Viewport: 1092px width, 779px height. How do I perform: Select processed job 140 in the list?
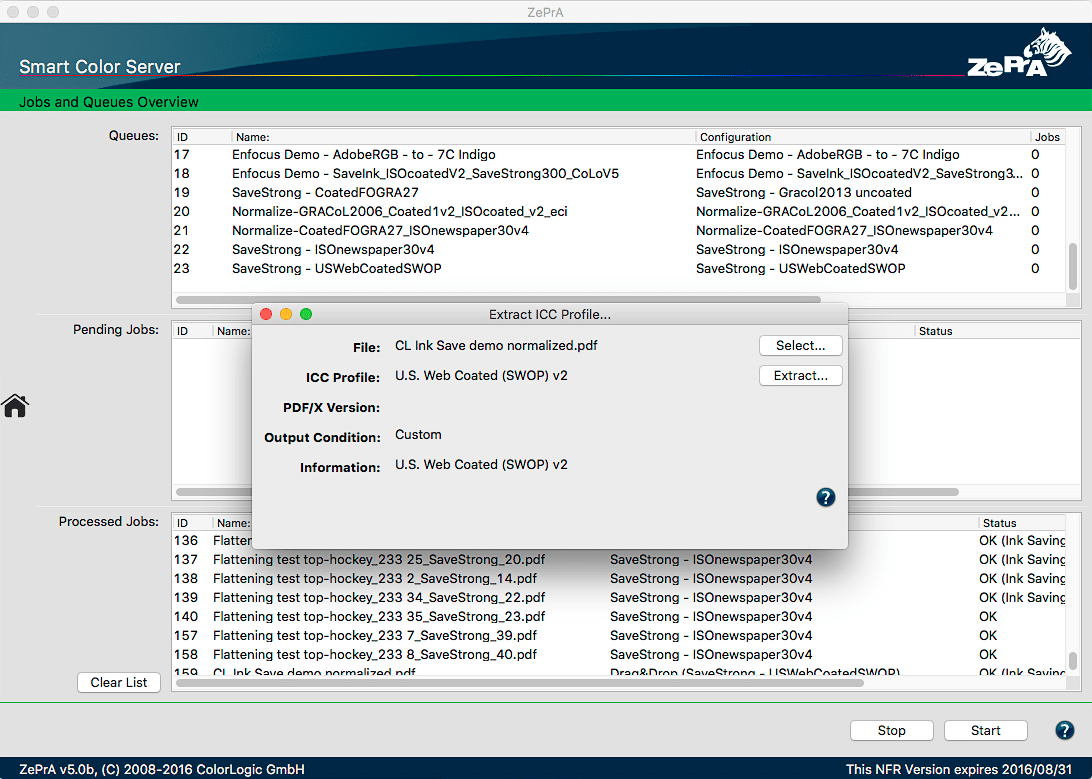400,616
